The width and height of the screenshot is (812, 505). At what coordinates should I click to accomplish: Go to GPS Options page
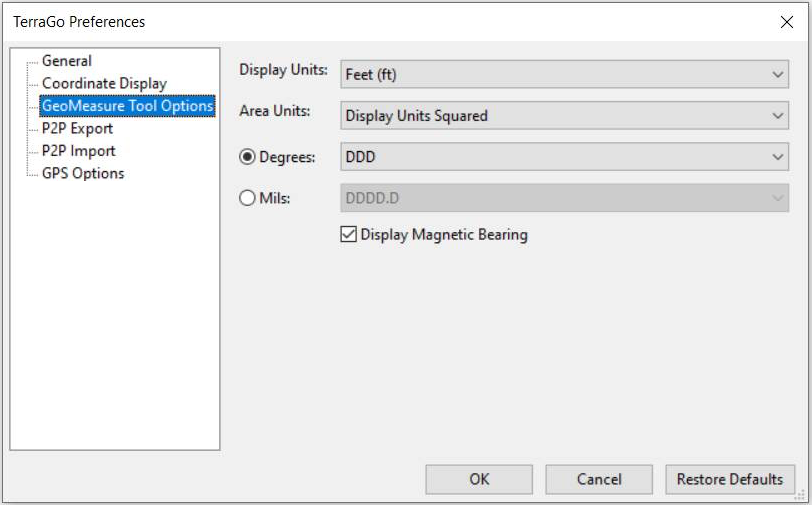[x=83, y=173]
